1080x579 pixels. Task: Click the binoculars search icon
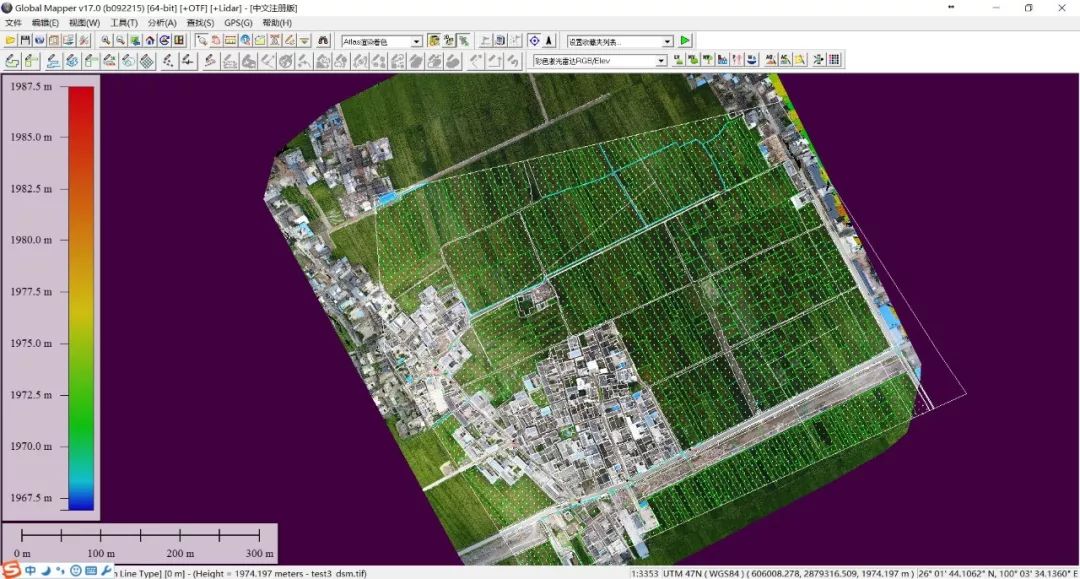point(324,41)
